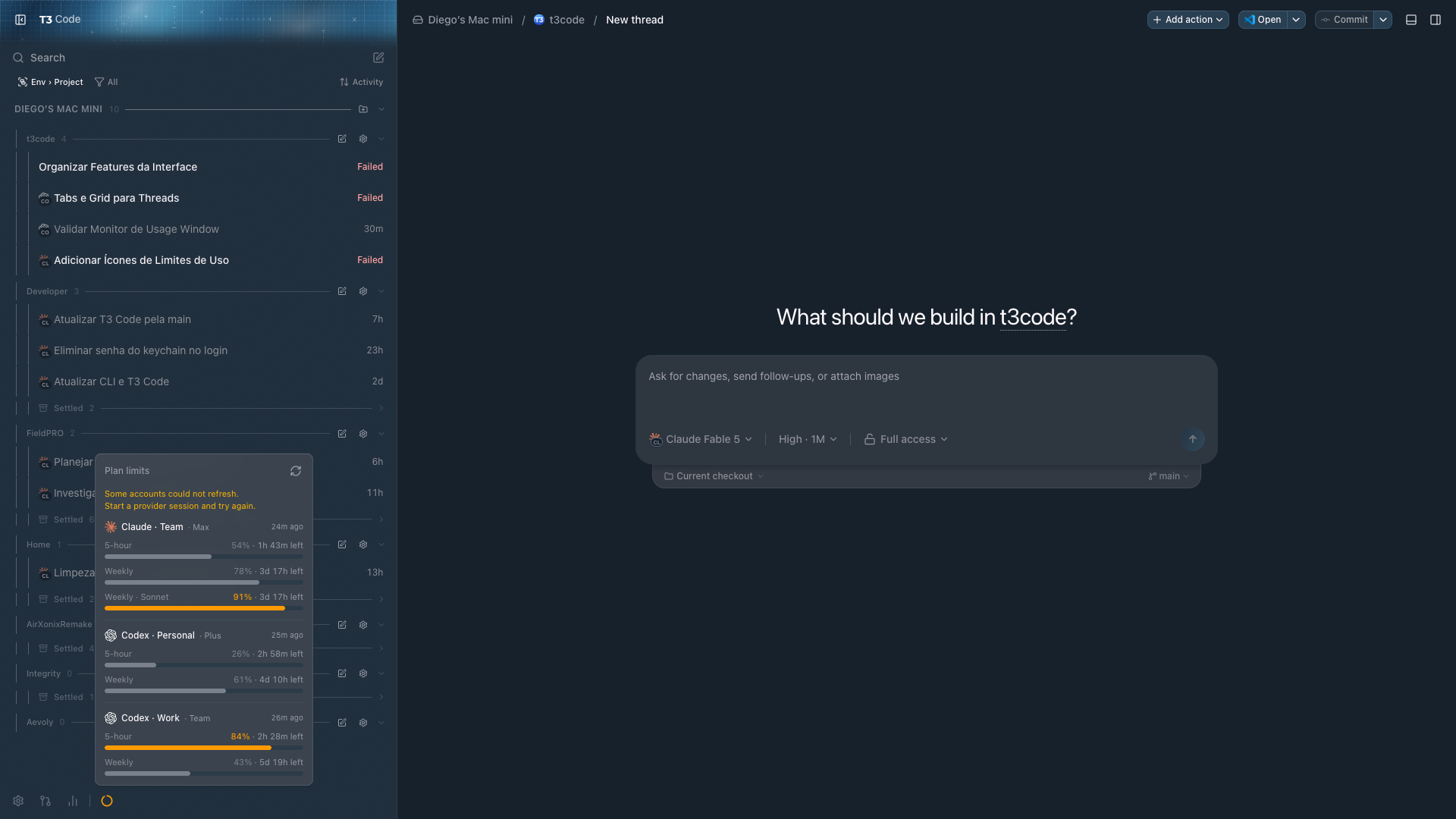Screen dimensions: 1456x819
Task: Open the Current checkout dropdown
Action: tap(714, 476)
